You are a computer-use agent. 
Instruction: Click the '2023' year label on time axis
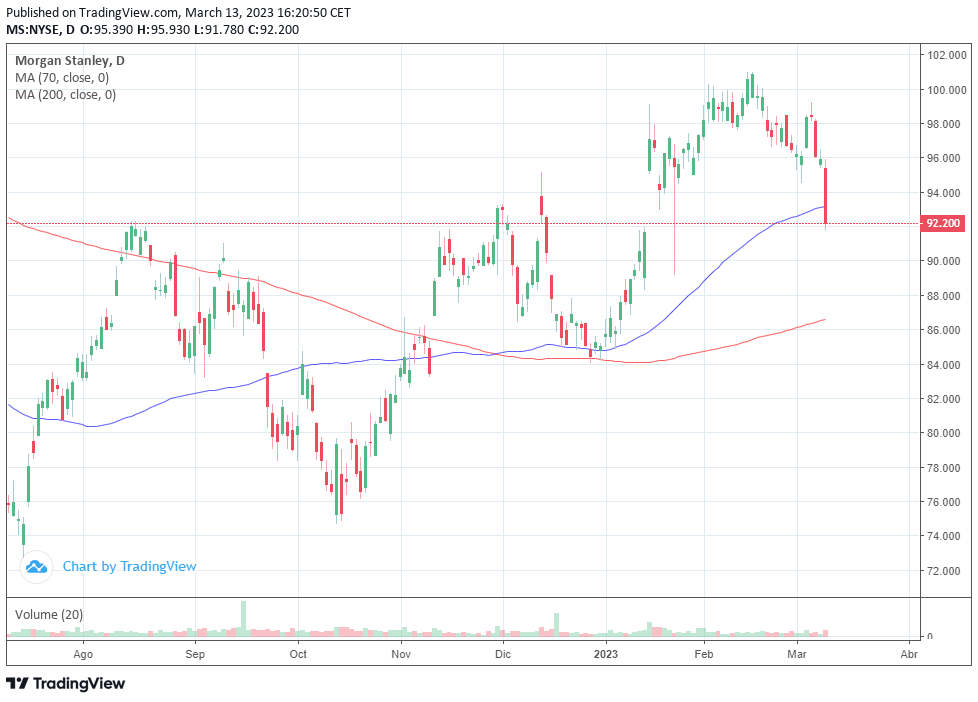pyautogui.click(x=606, y=654)
